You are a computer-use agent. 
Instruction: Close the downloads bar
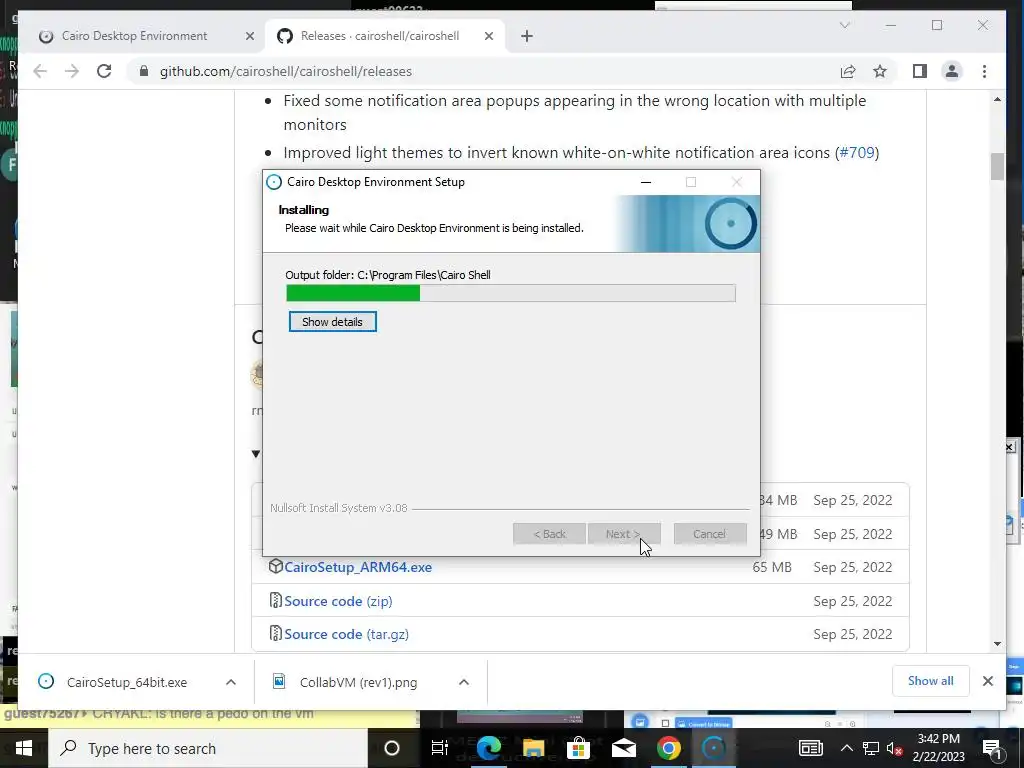(988, 681)
